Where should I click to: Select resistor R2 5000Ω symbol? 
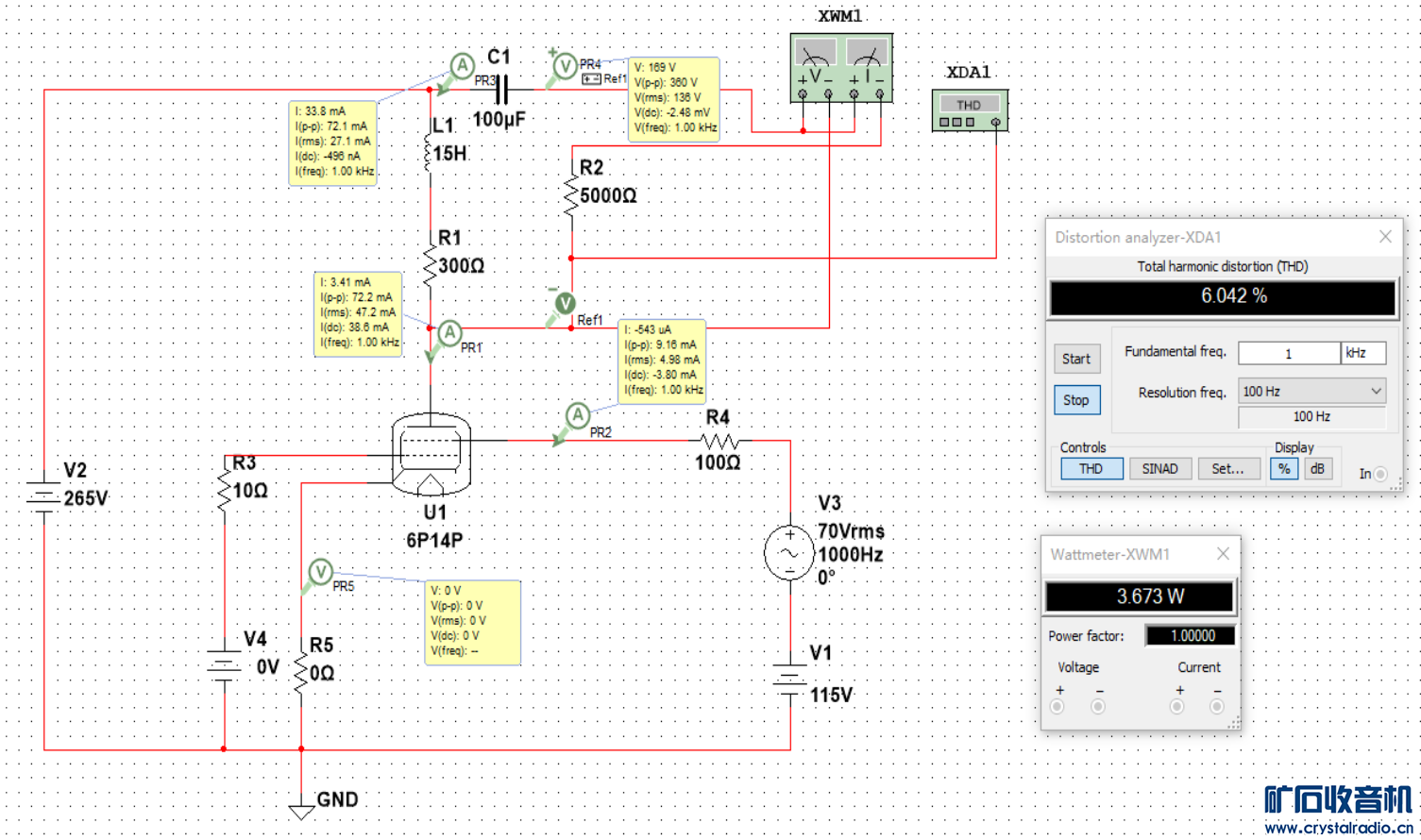pyautogui.click(x=571, y=195)
